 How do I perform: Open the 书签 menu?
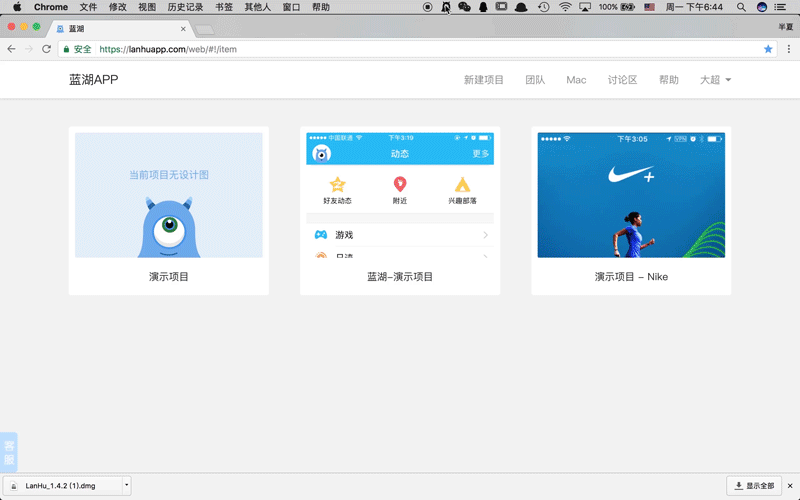[223, 7]
